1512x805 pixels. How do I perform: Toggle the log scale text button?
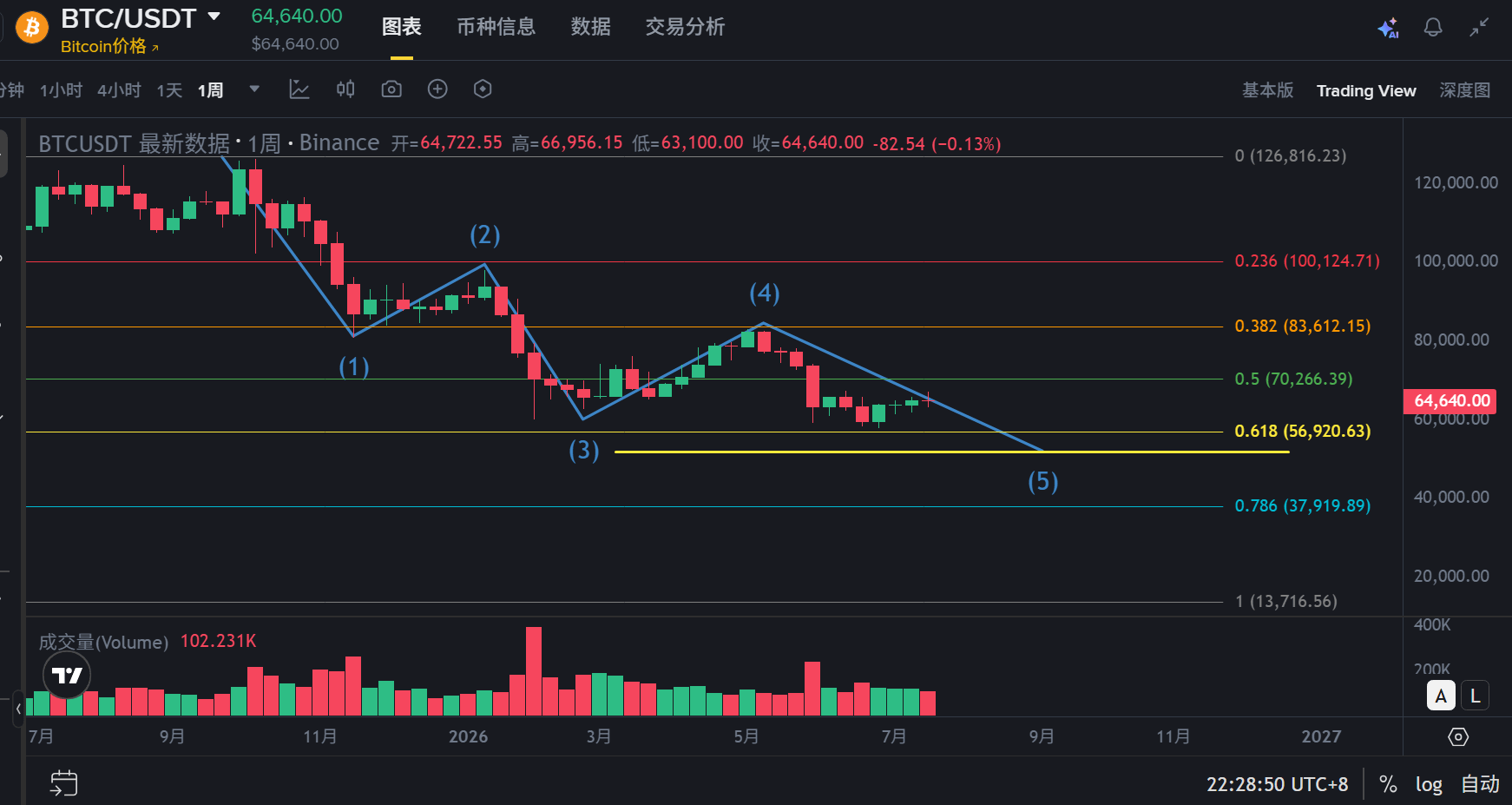coord(1429,784)
